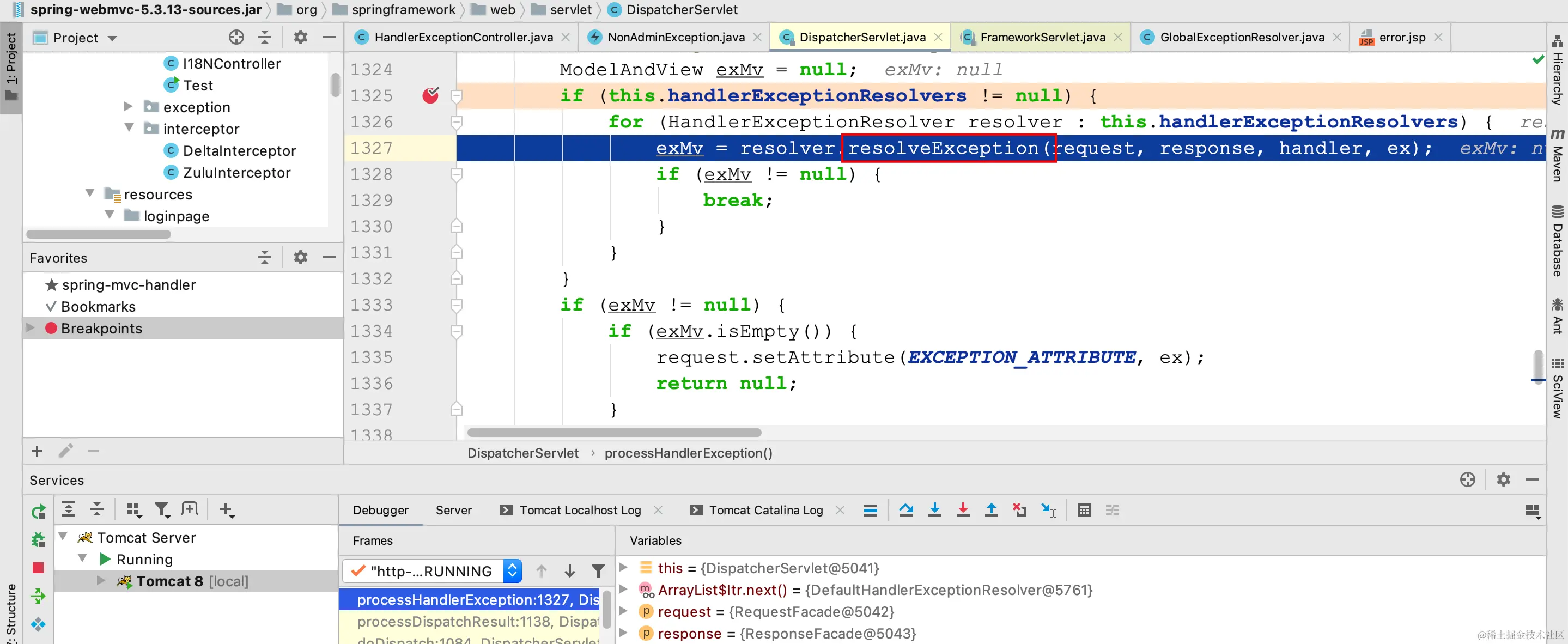
Task: Toggle the fold marker at line 1334
Action: (x=457, y=331)
